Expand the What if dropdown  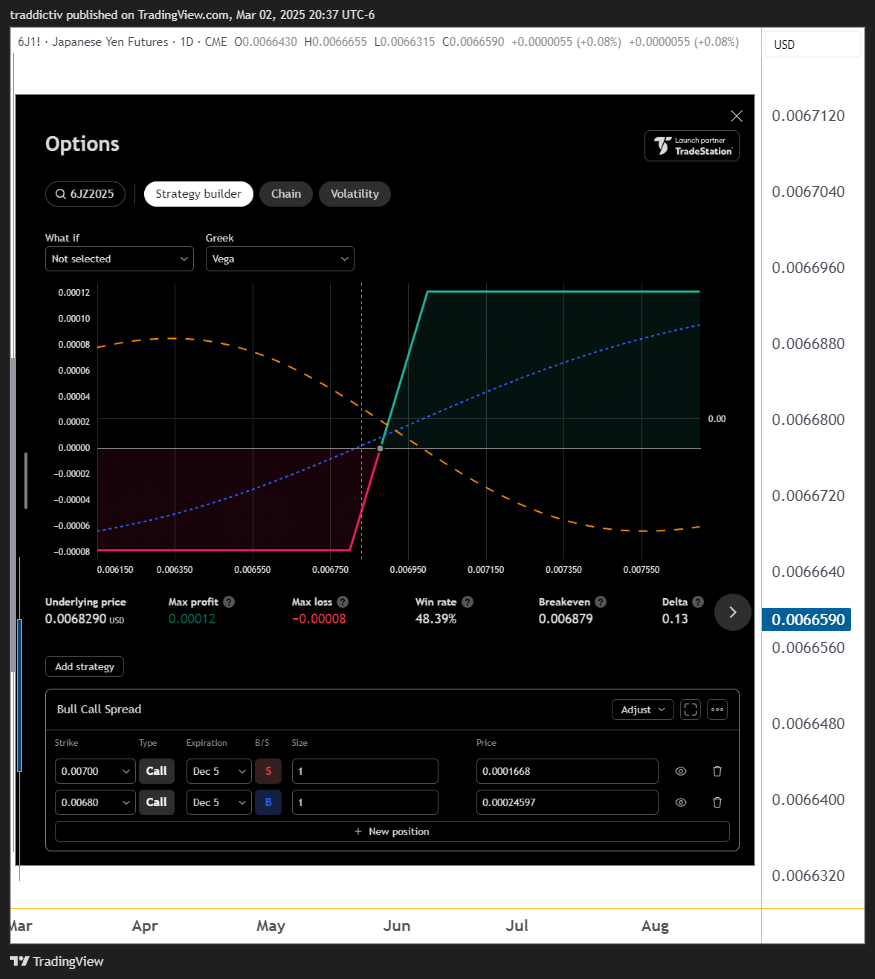(119, 258)
